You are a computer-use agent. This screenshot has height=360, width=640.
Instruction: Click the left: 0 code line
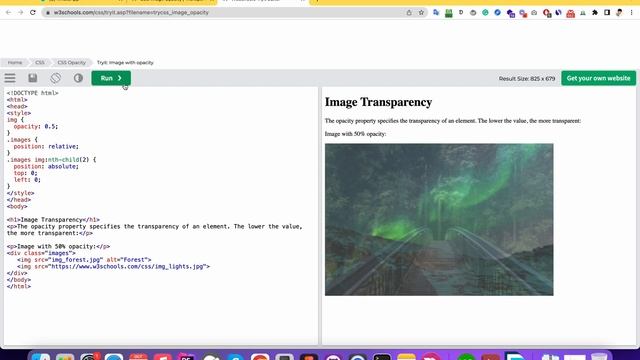pyautogui.click(x=27, y=180)
